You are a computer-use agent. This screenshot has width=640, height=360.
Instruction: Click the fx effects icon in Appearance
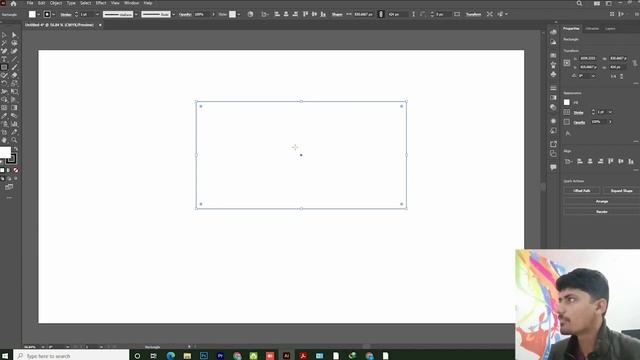tap(568, 133)
